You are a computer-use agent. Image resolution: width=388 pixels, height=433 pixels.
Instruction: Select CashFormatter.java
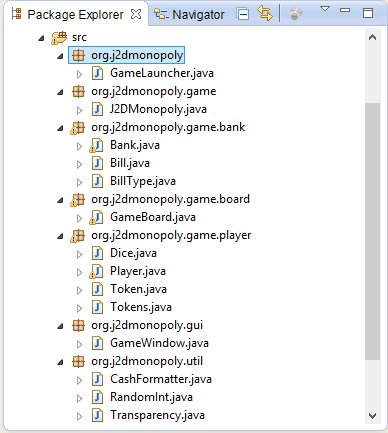point(161,379)
